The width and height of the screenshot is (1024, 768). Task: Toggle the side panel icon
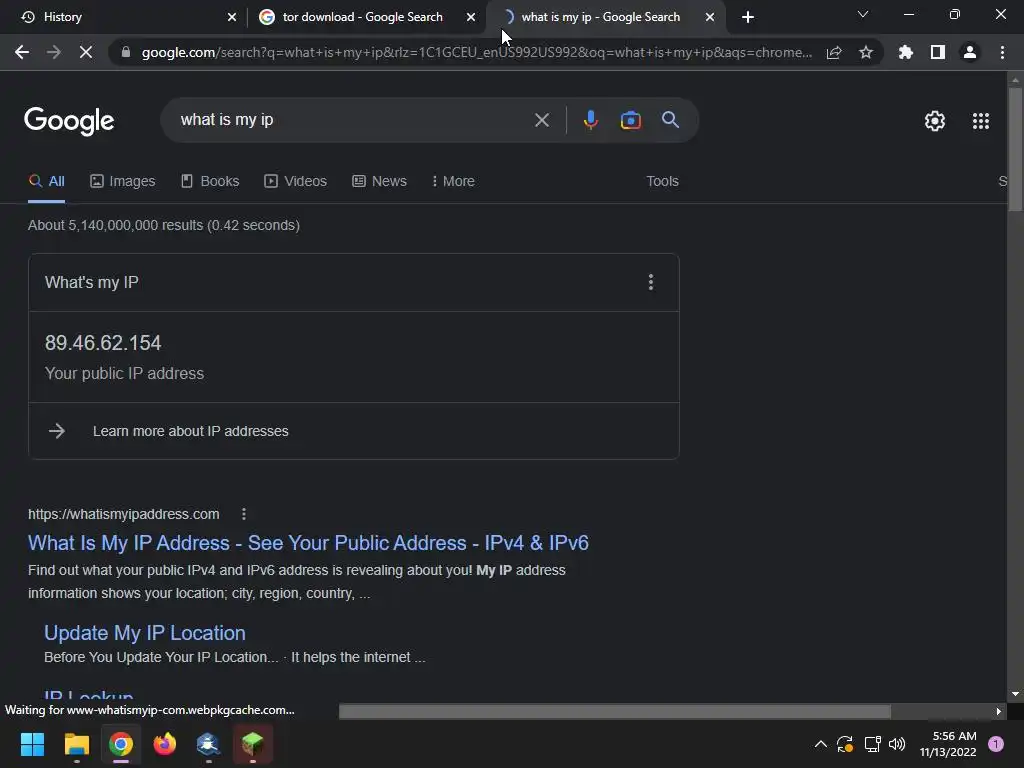(938, 52)
